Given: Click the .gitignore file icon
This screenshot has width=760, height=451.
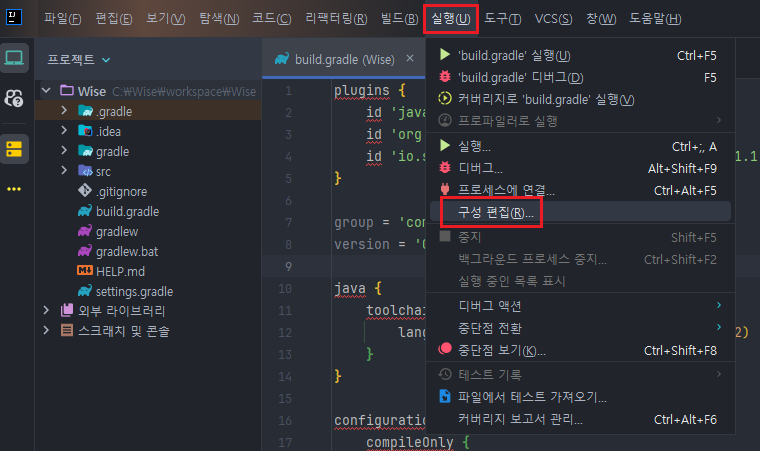Looking at the screenshot, I should pyautogui.click(x=85, y=191).
